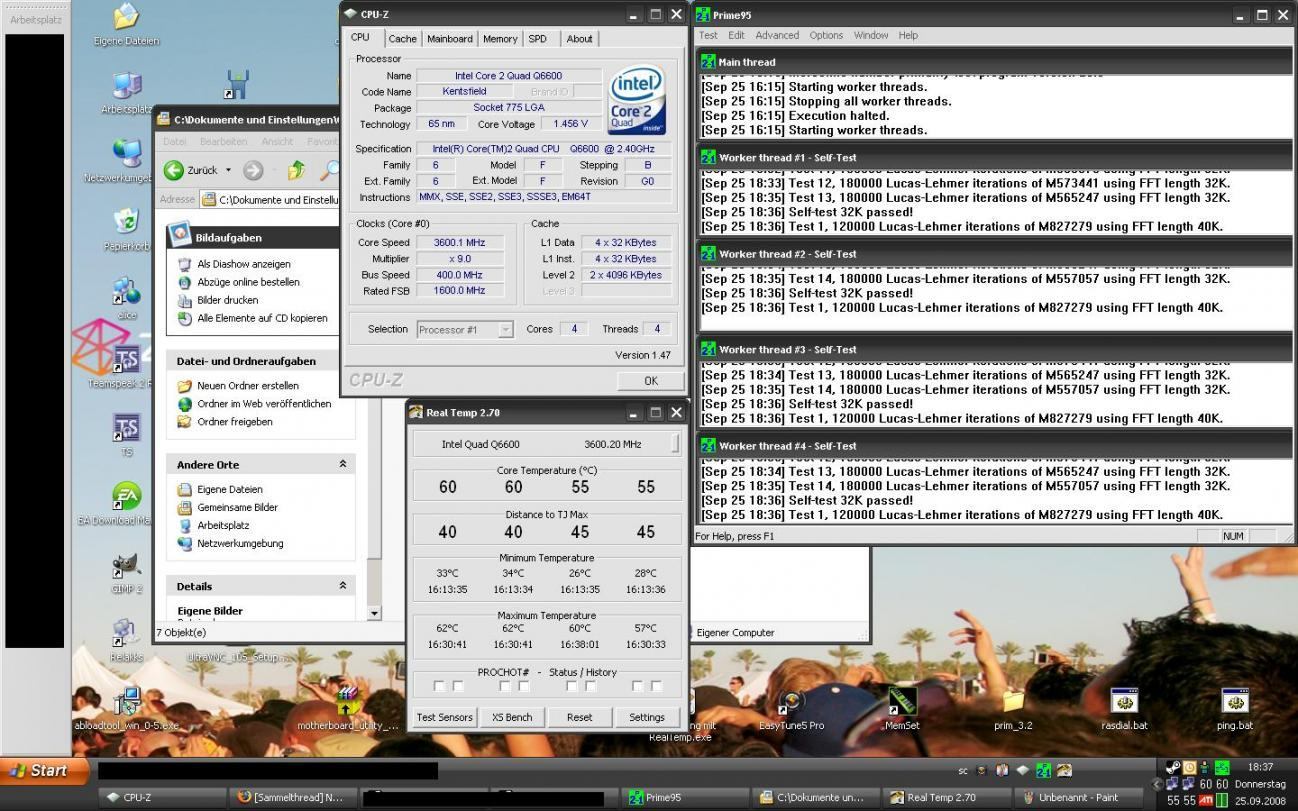Collapse the Details panel in Explorer
The width and height of the screenshot is (1298, 811).
click(343, 586)
